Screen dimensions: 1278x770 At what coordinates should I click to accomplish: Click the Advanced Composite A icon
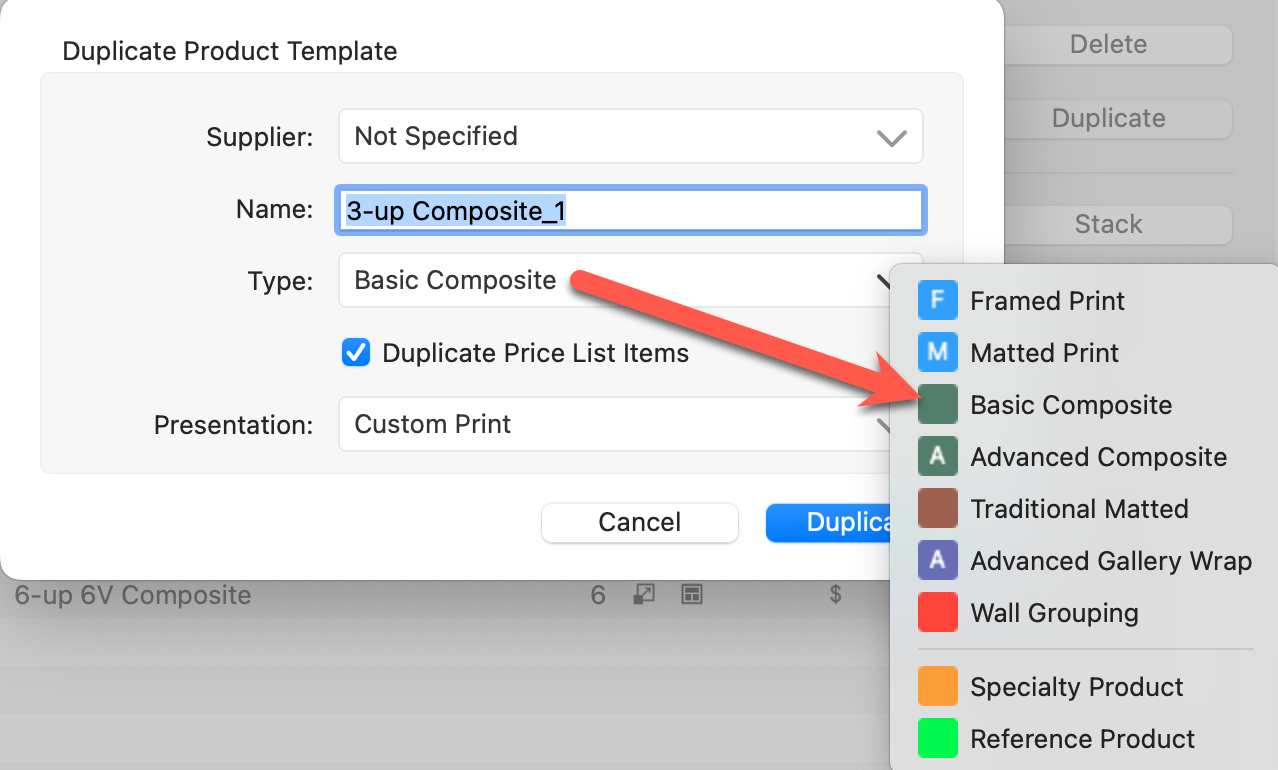point(937,457)
